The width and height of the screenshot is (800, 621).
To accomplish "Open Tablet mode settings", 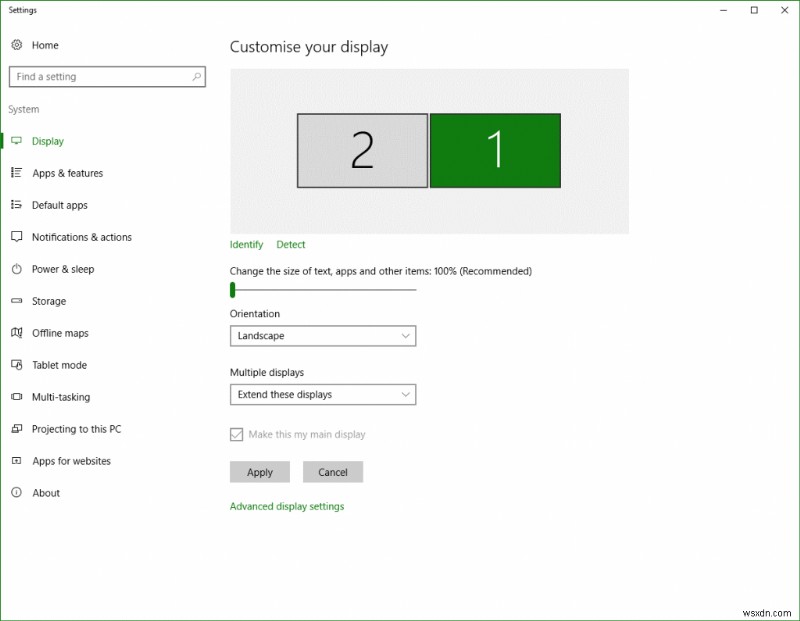I will tap(17, 365).
